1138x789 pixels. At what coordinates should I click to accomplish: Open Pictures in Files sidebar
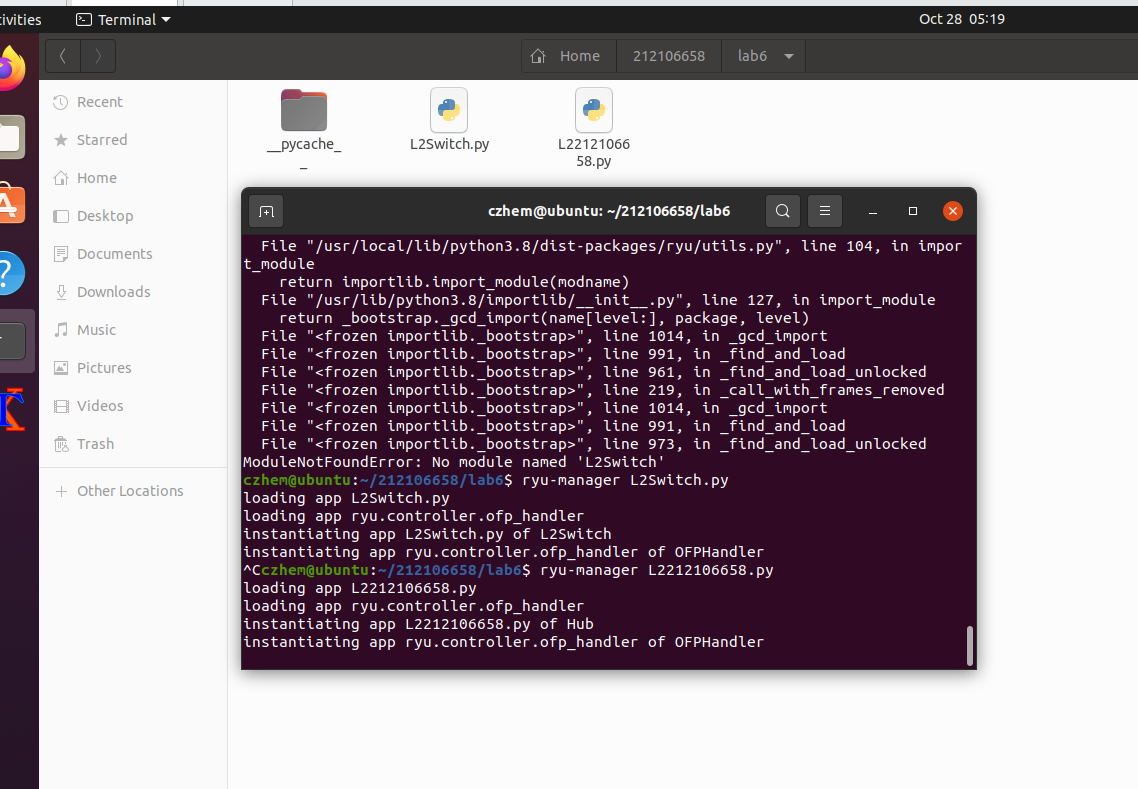(134, 368)
